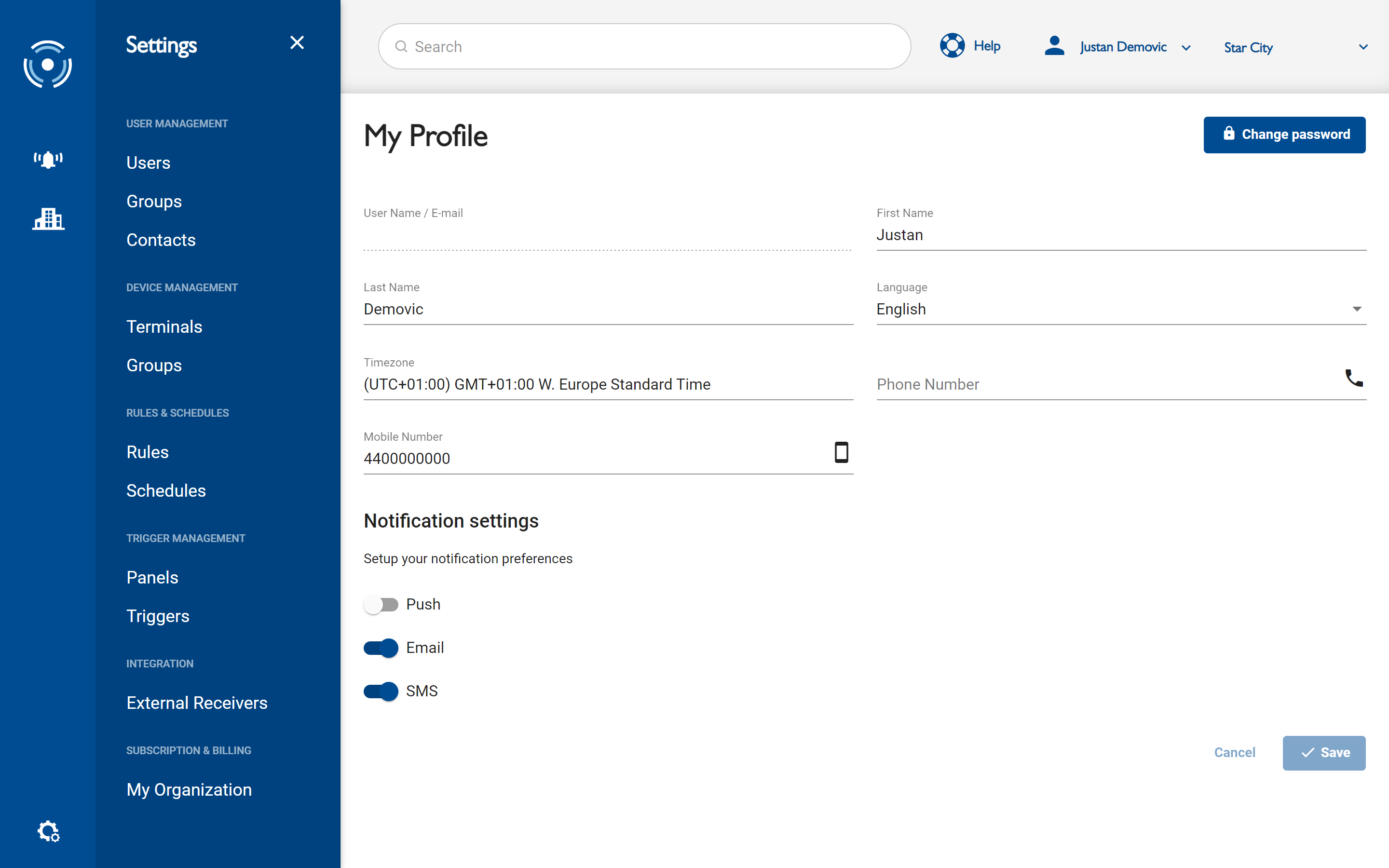Click the Cancel link
This screenshot has width=1389, height=868.
point(1234,752)
